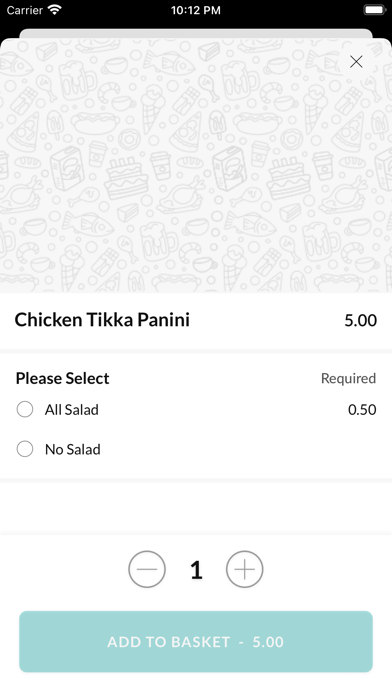Increase quantity with the plus icon
The height and width of the screenshot is (696, 392).
tap(245, 569)
